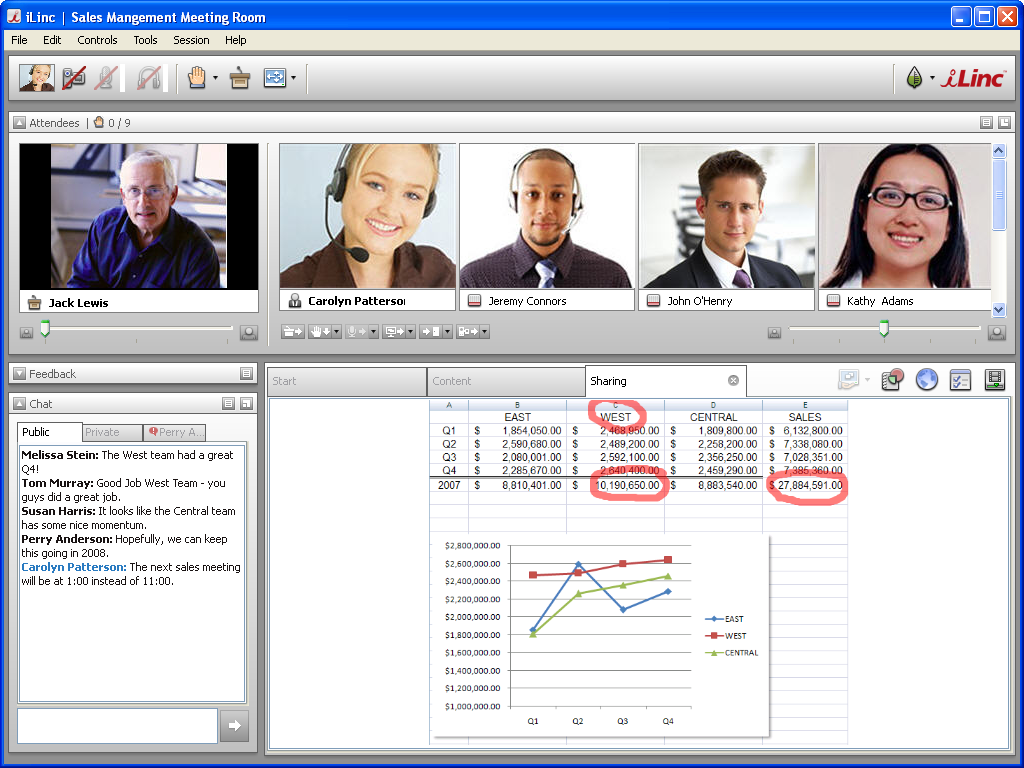Open the Session menu

click(x=191, y=40)
